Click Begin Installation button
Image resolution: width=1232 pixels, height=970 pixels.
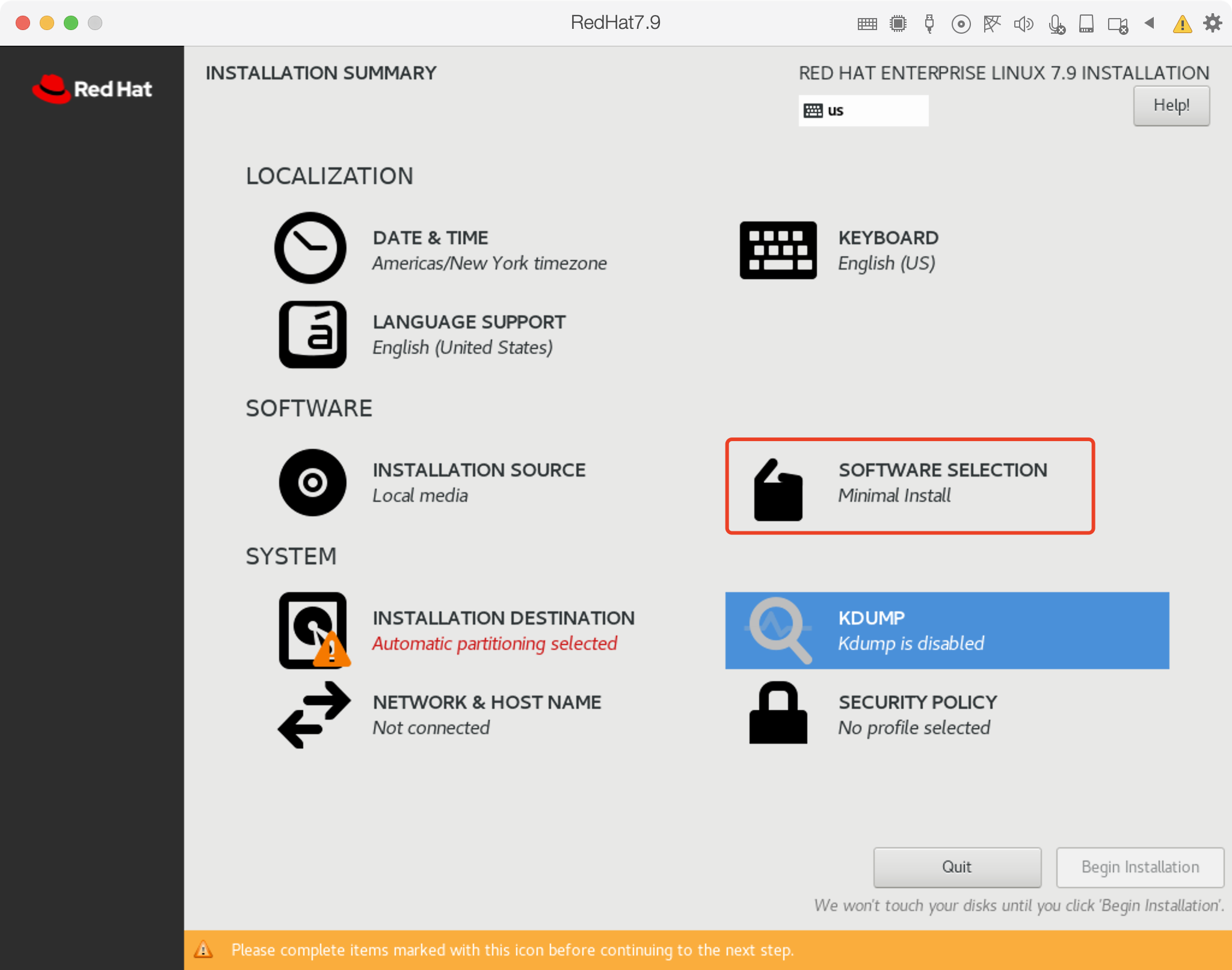point(1139,867)
